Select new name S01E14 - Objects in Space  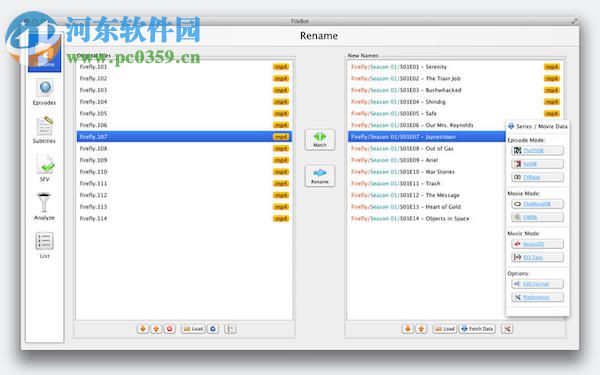coord(427,218)
